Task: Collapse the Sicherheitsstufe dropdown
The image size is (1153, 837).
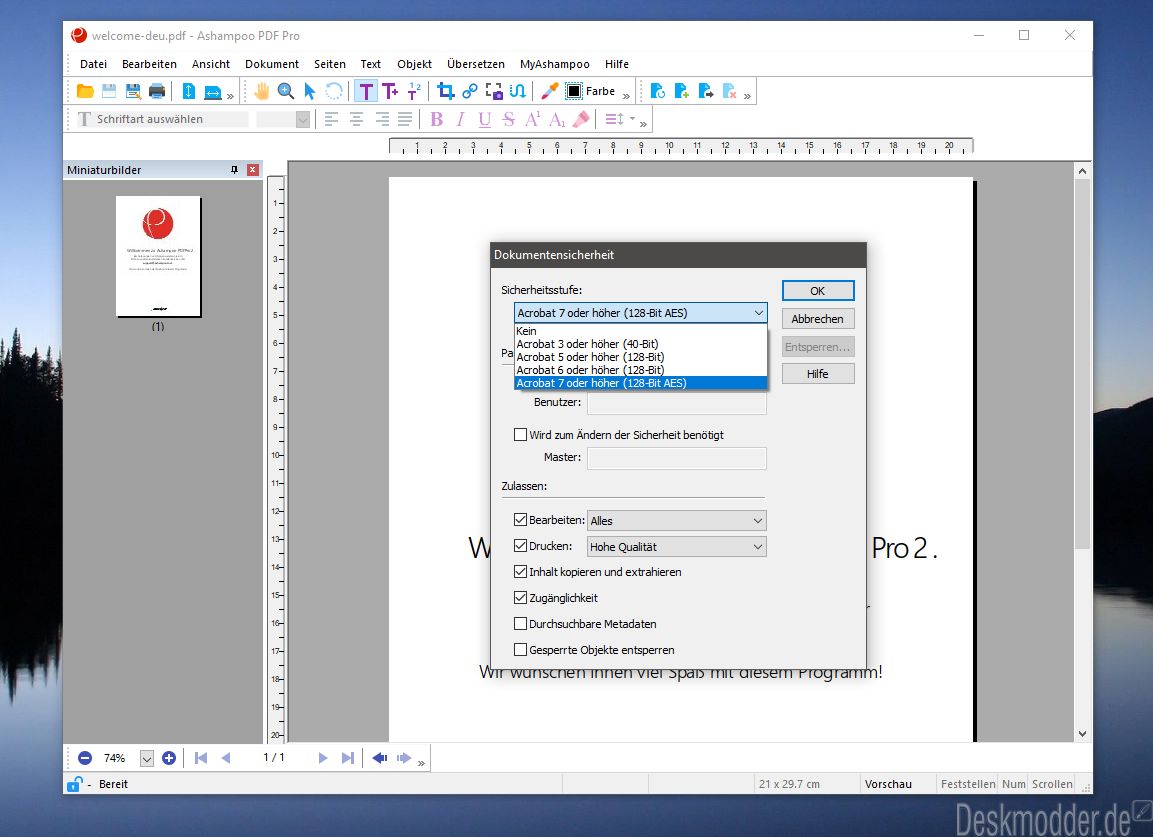Action: pos(758,313)
